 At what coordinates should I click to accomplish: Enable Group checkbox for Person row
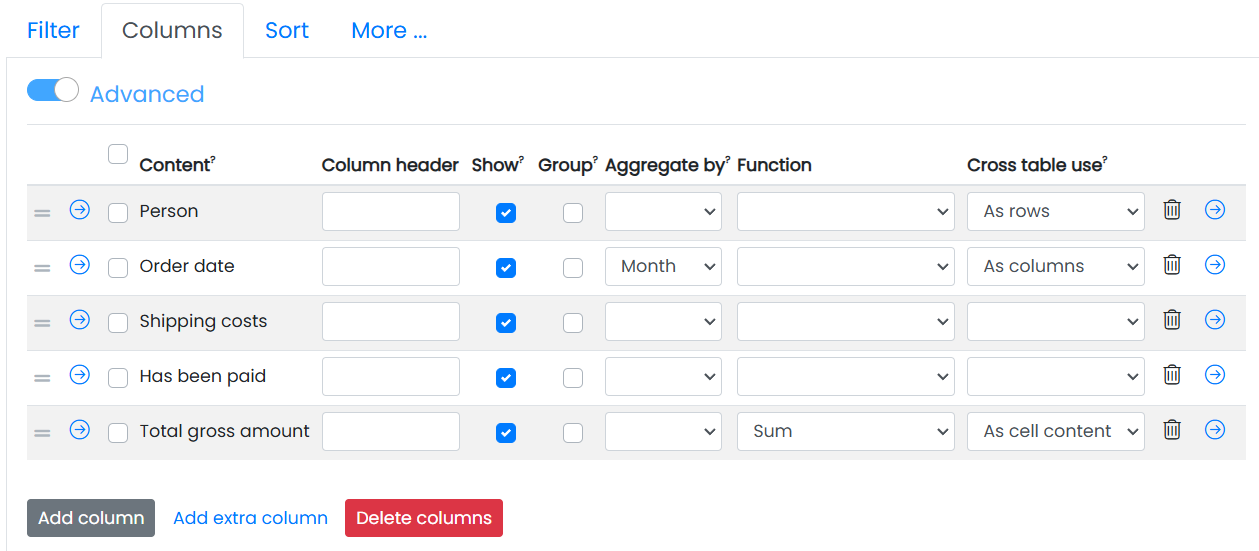(573, 213)
